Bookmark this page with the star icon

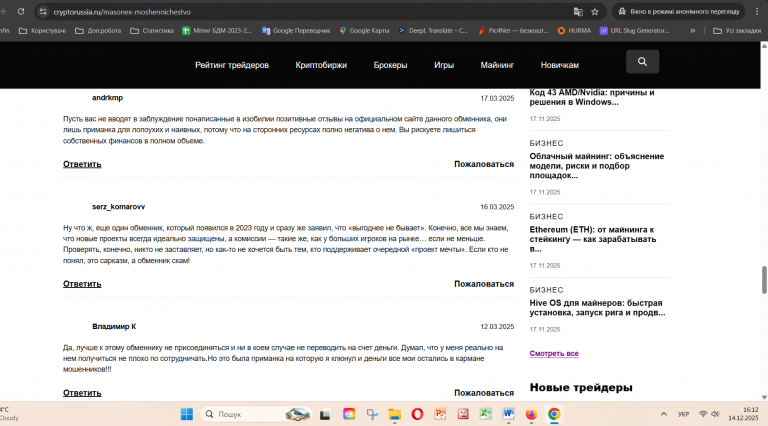pos(595,12)
